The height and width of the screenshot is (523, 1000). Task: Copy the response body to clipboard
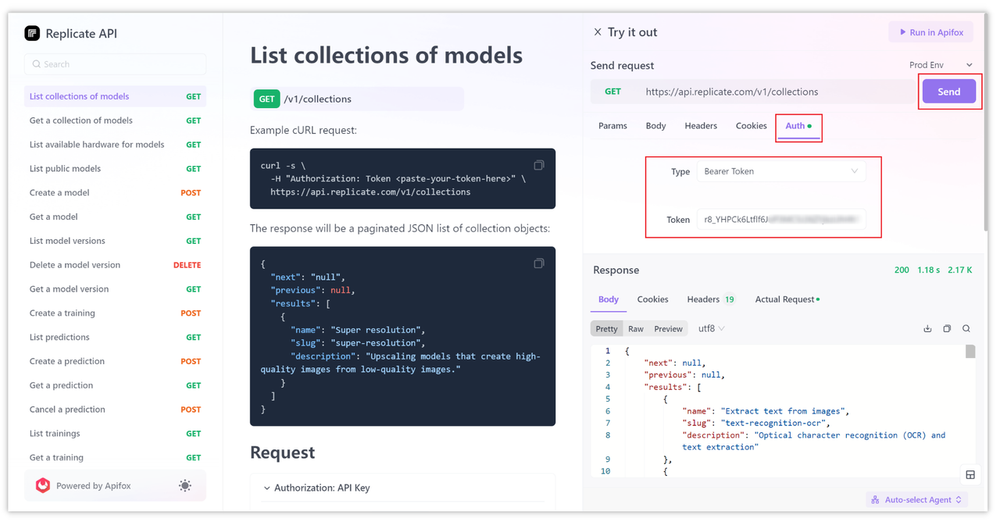[x=947, y=328]
